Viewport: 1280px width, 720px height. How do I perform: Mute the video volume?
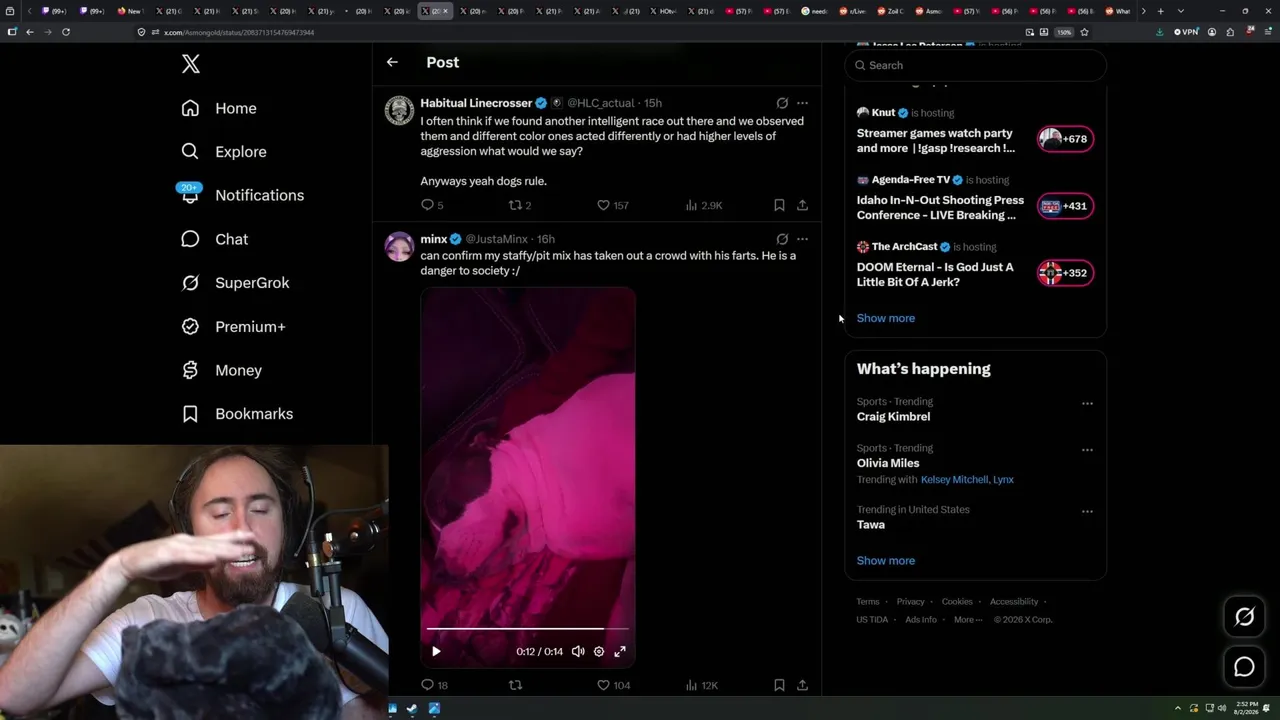578,651
